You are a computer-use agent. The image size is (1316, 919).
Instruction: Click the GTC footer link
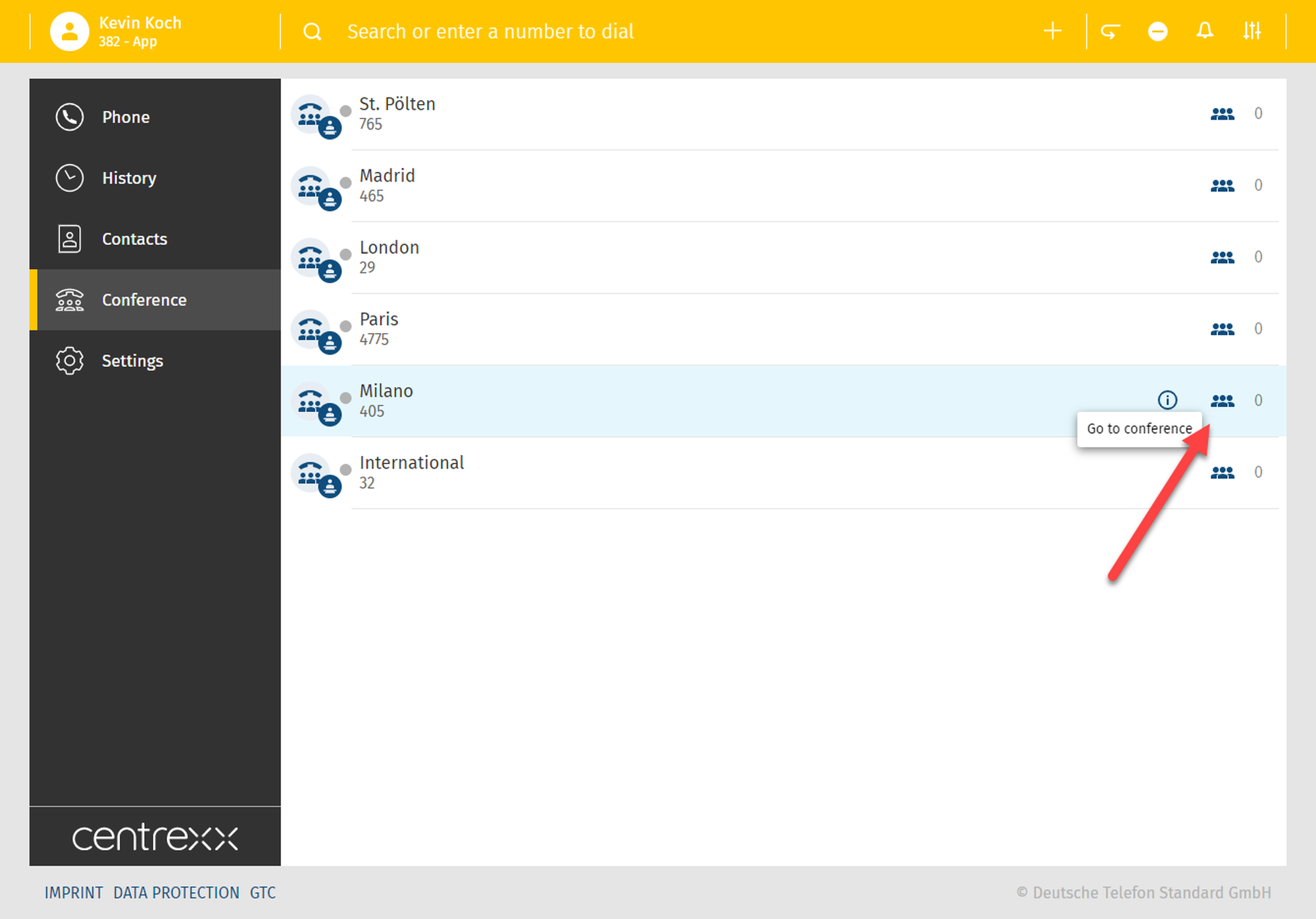[x=263, y=893]
